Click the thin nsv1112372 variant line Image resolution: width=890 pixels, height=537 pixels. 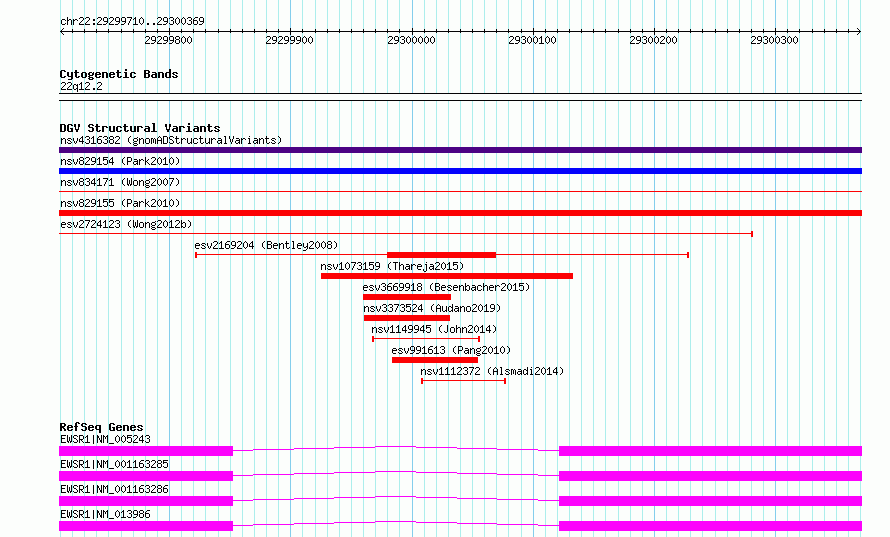464,381
